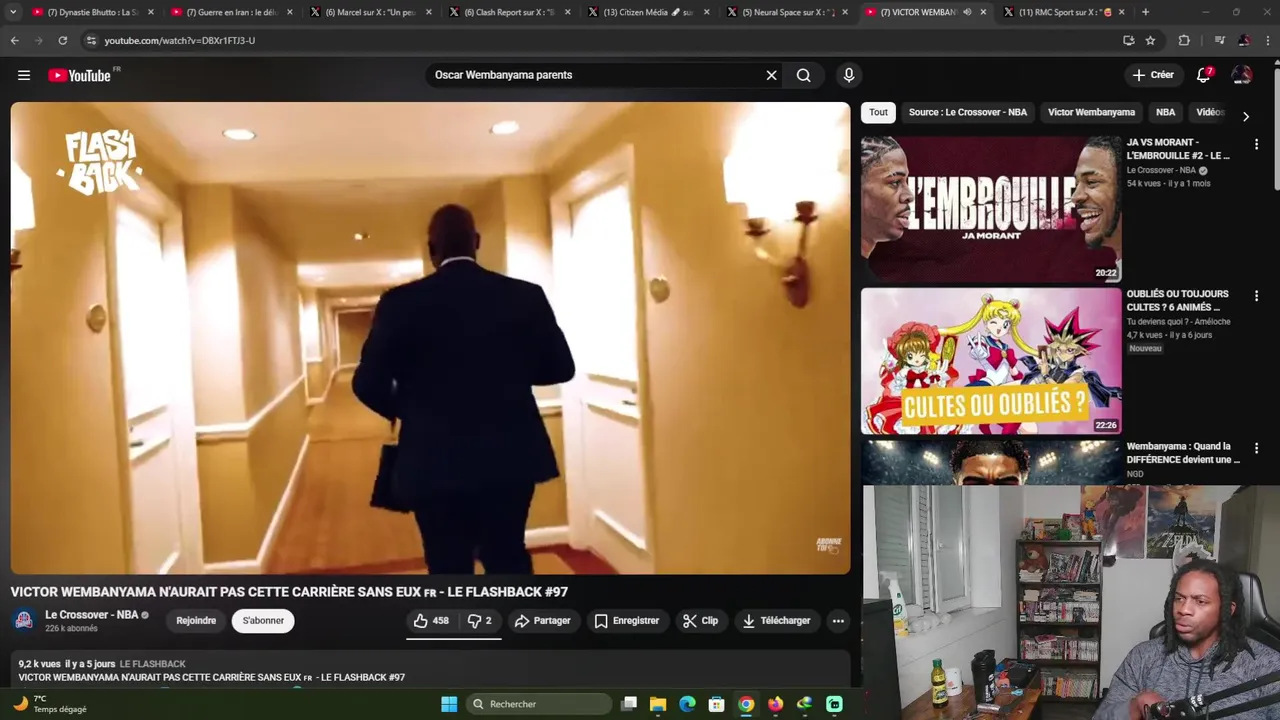The image size is (1280, 720).
Task: Open File Explorer from taskbar
Action: click(x=658, y=704)
